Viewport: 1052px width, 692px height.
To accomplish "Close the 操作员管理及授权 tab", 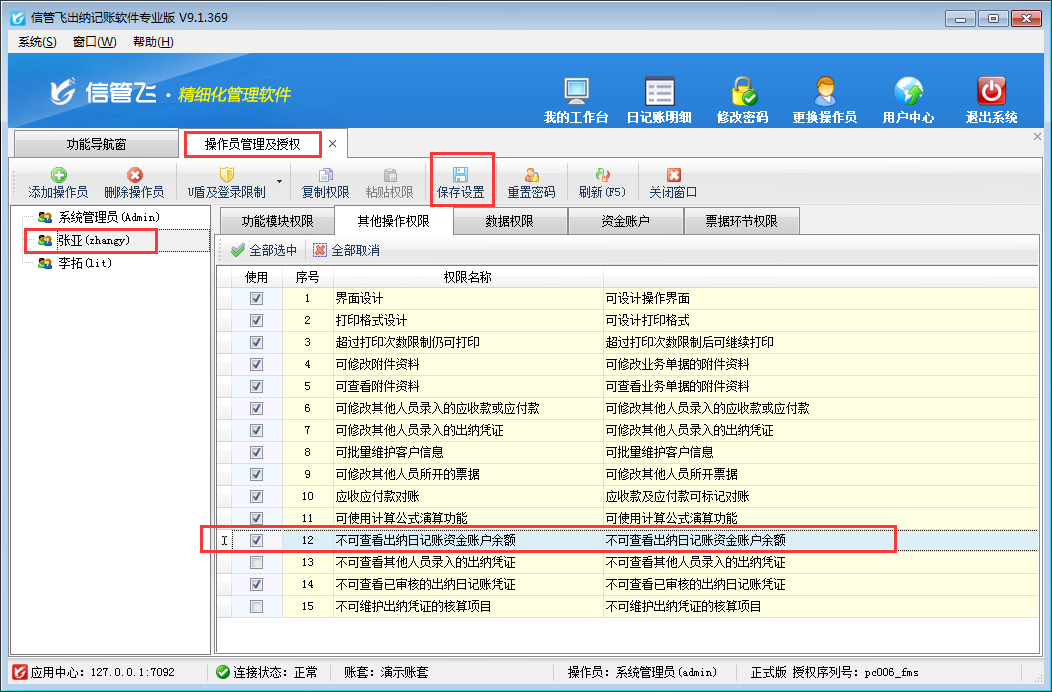I will click(x=333, y=144).
